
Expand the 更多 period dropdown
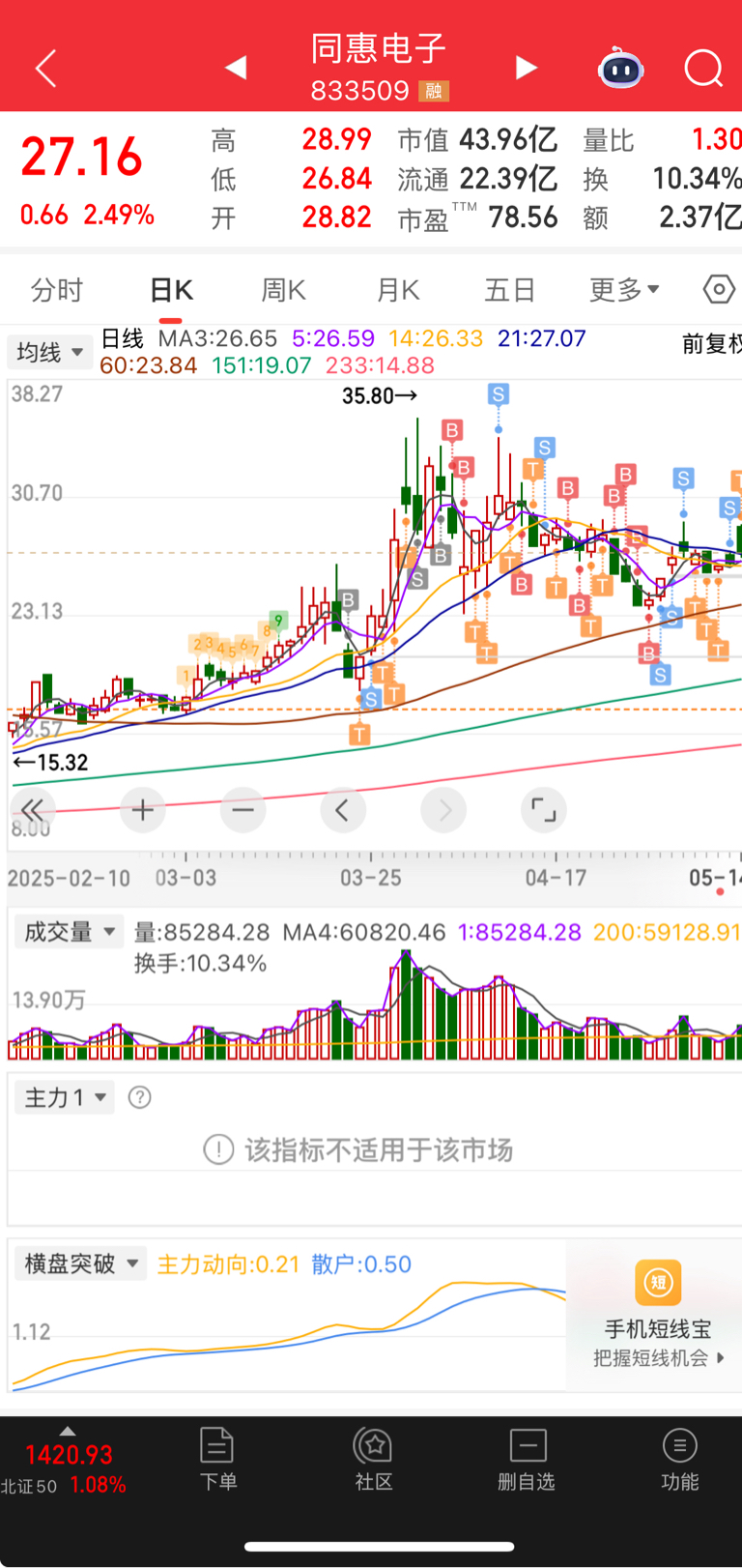(624, 289)
